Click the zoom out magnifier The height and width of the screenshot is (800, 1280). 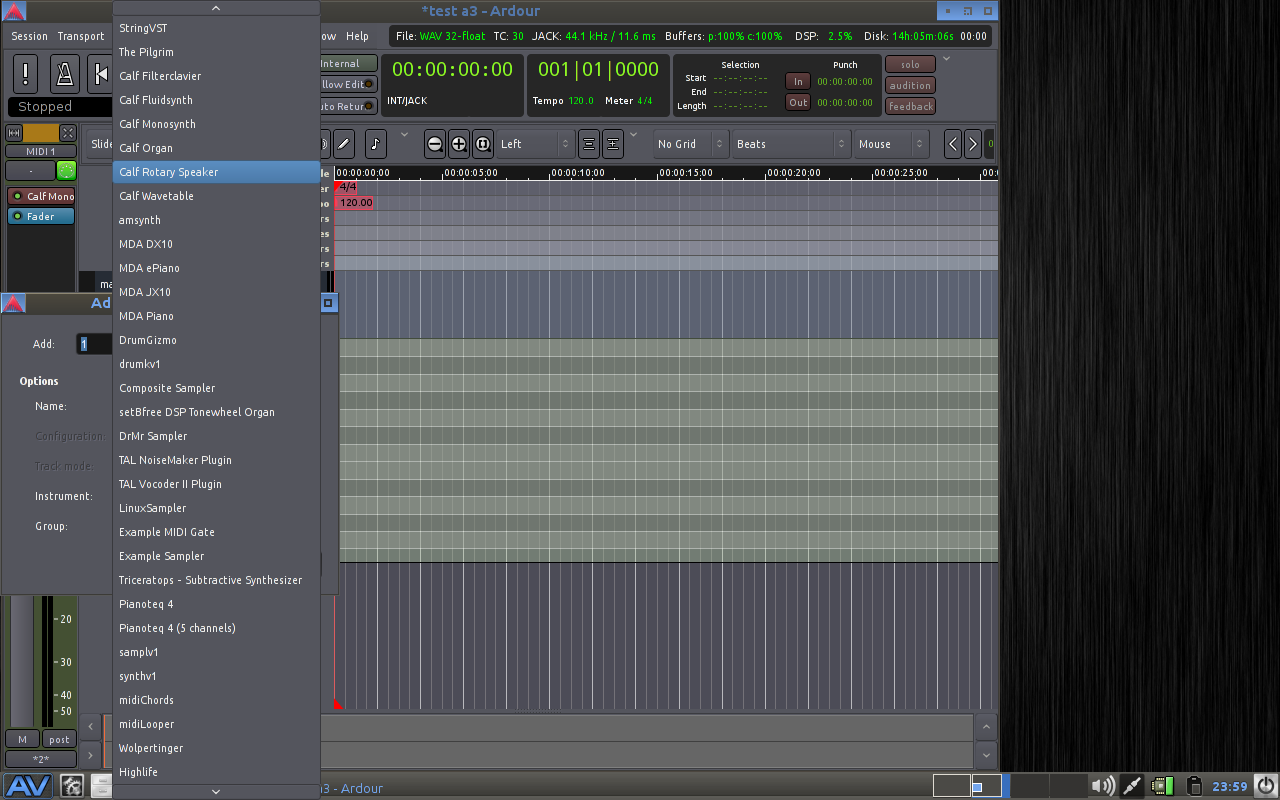coord(435,144)
